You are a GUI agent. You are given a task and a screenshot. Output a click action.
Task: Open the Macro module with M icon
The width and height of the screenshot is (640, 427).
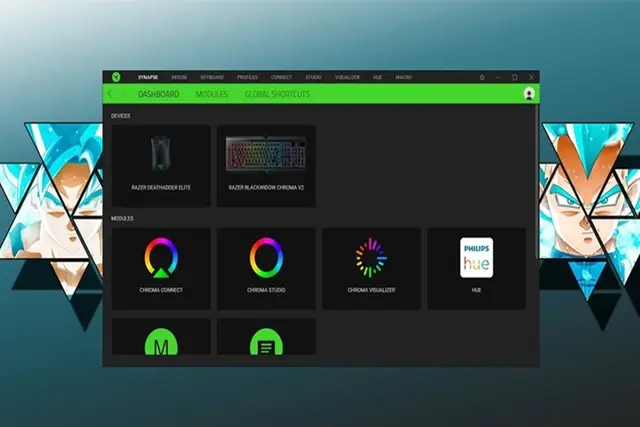click(161, 337)
